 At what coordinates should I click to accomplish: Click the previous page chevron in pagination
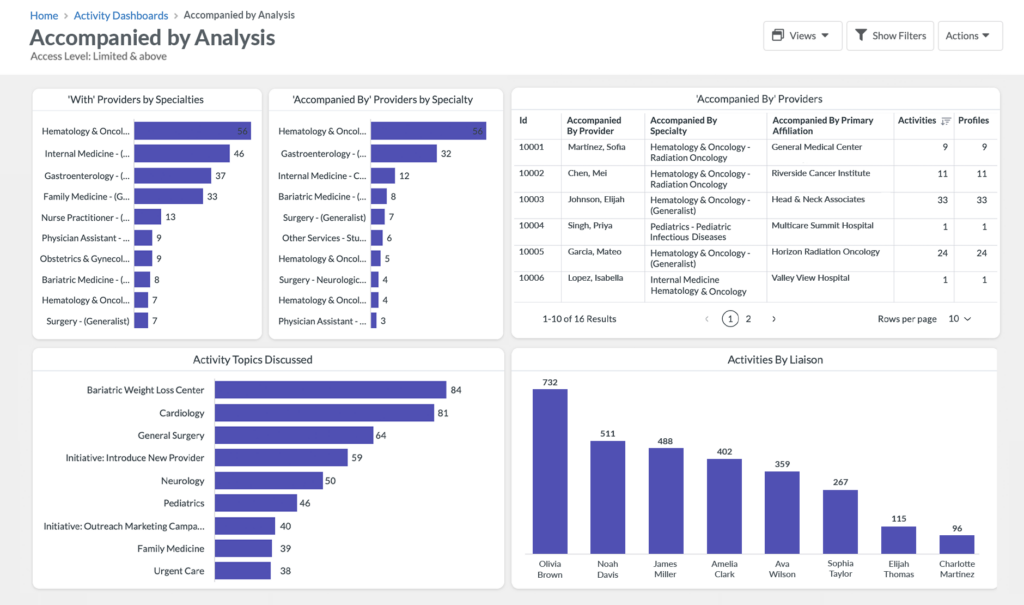tap(706, 317)
